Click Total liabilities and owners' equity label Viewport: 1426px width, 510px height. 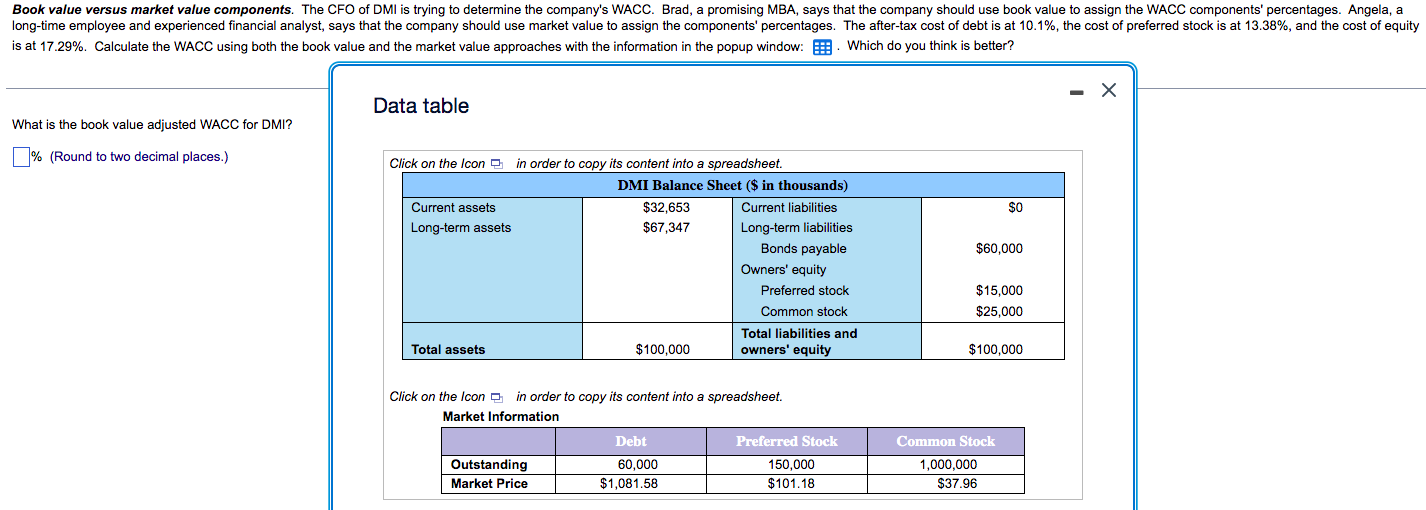tap(799, 342)
